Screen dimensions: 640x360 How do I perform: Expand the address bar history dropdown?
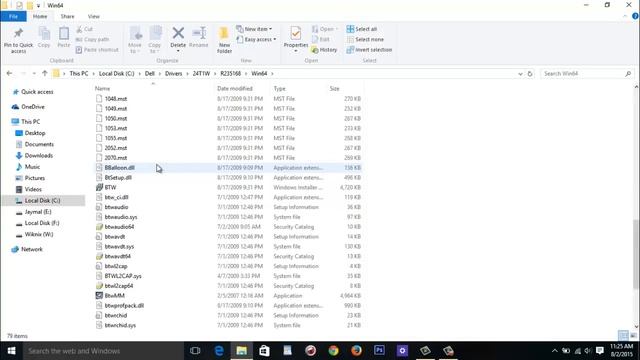point(520,73)
